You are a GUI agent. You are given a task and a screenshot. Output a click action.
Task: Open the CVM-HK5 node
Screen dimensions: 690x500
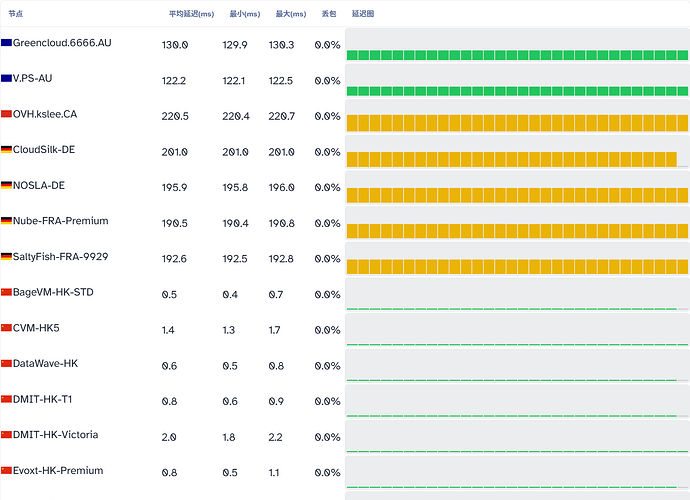36,328
